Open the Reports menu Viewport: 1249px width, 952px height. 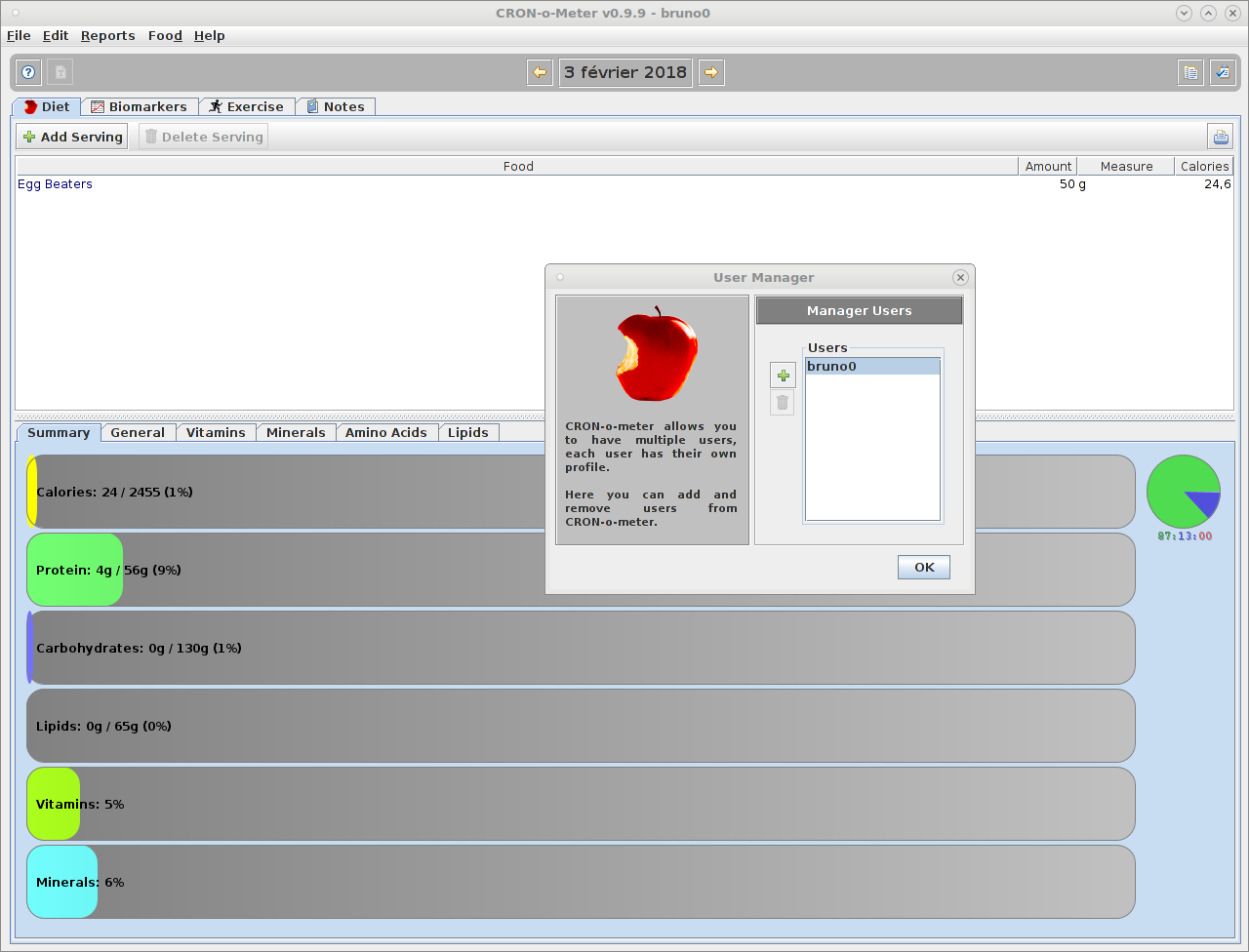pyautogui.click(x=107, y=35)
